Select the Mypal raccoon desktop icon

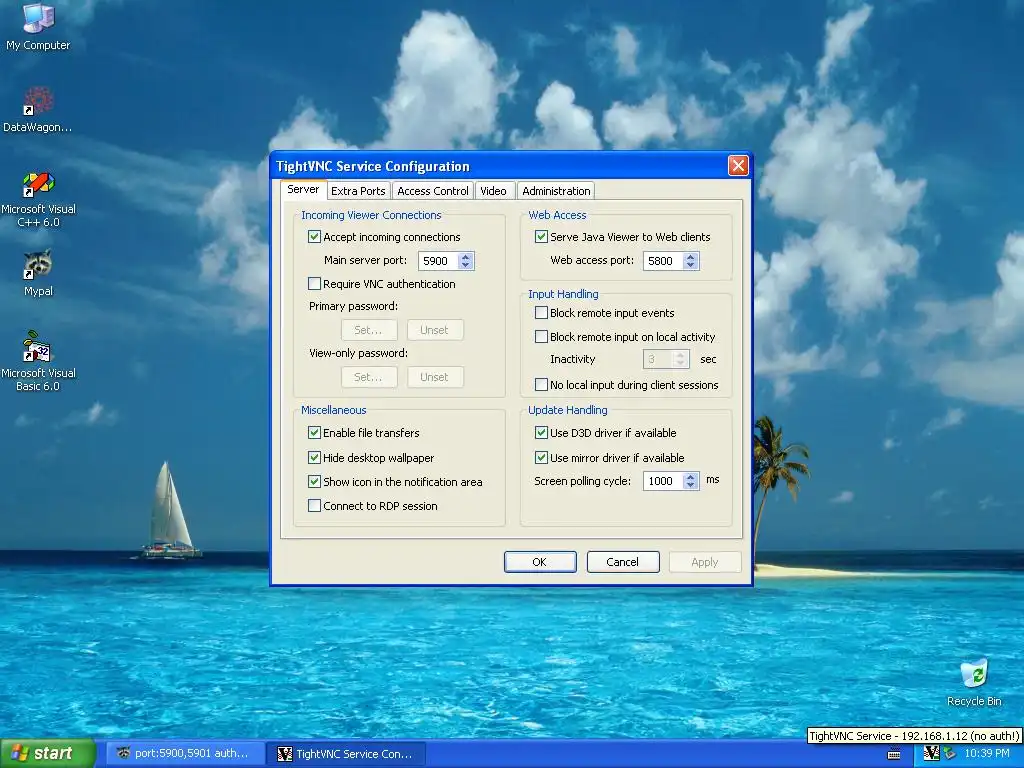click(38, 273)
